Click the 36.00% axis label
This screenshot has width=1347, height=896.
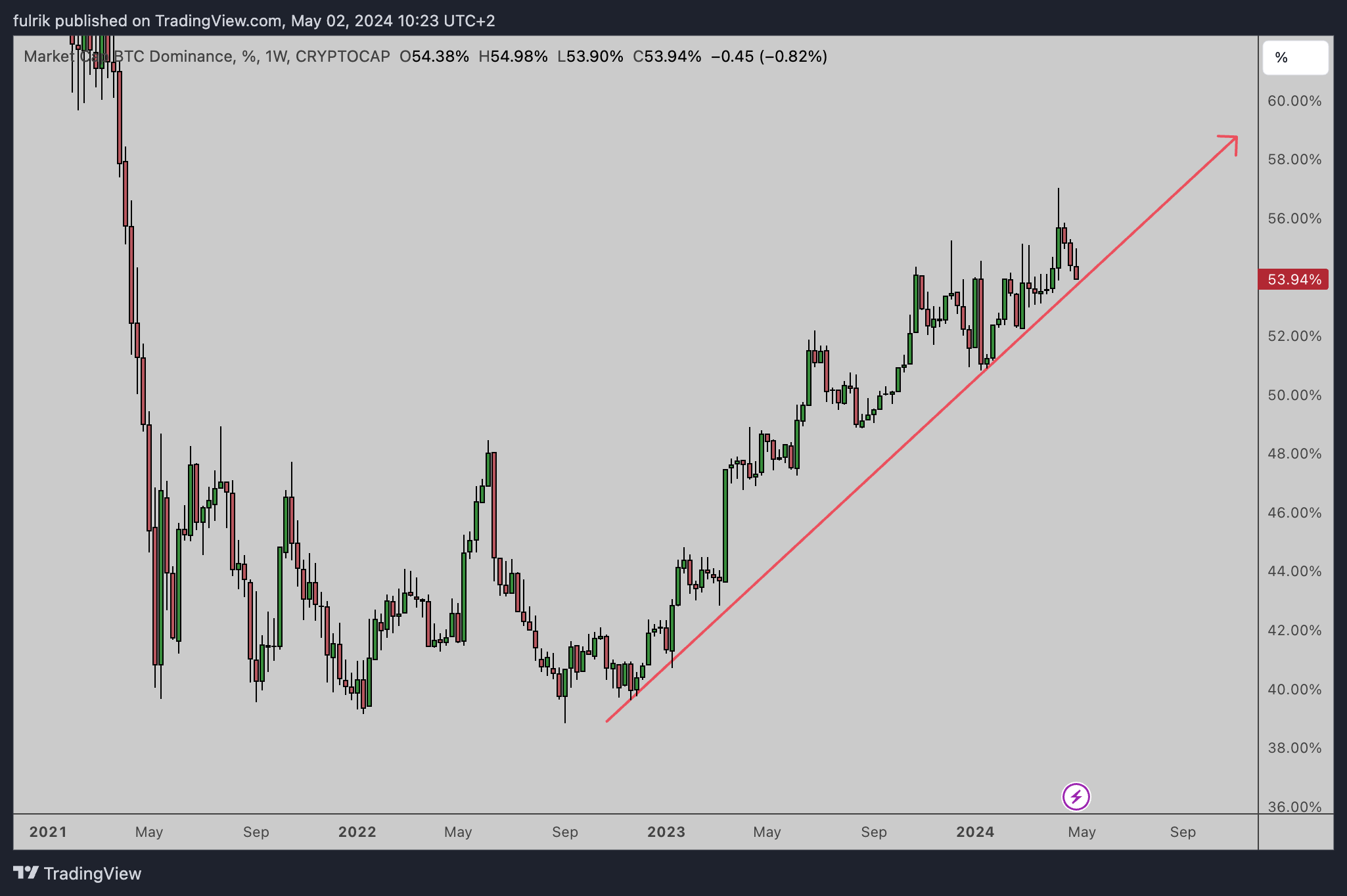point(1294,807)
